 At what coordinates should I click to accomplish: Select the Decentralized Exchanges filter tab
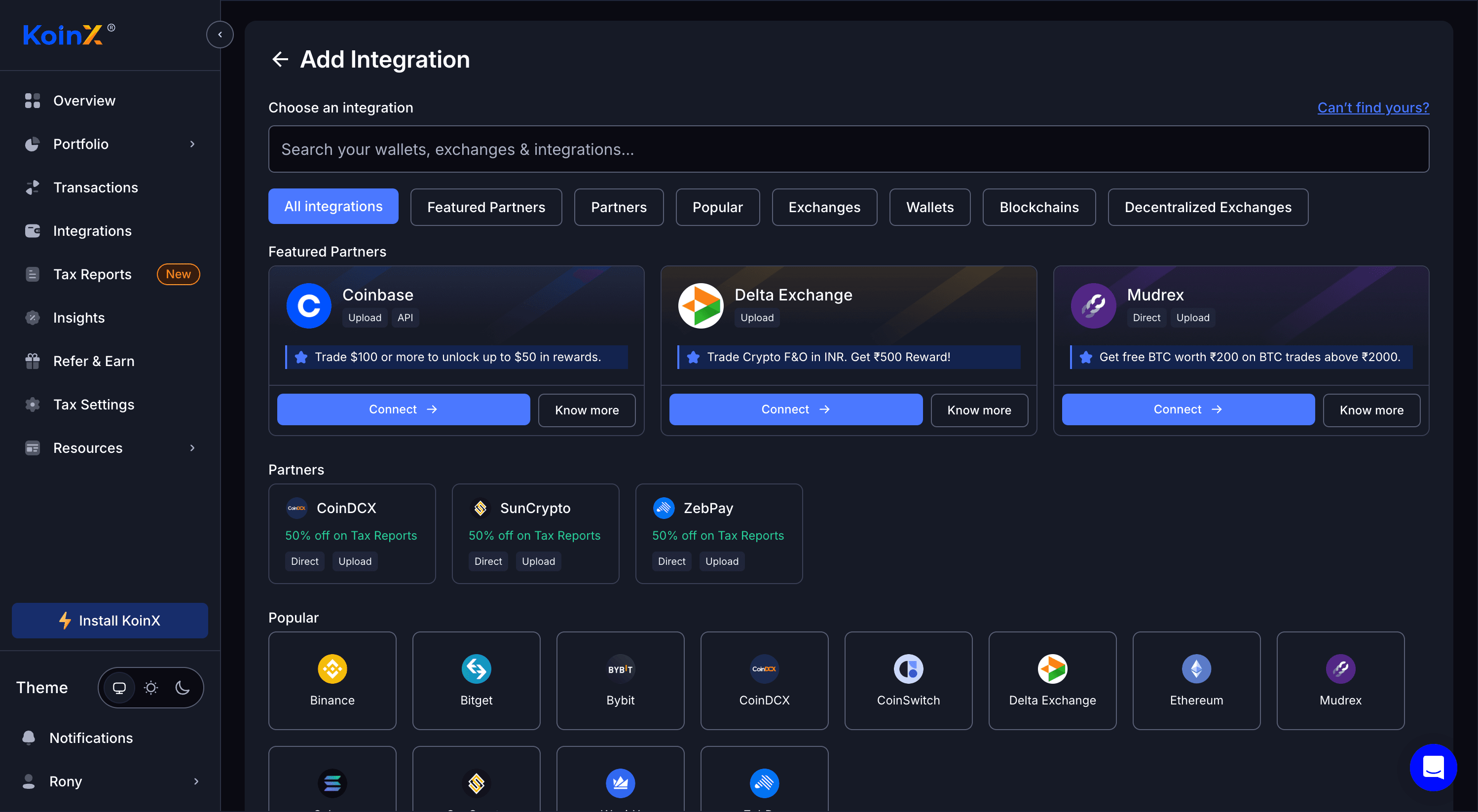1208,207
